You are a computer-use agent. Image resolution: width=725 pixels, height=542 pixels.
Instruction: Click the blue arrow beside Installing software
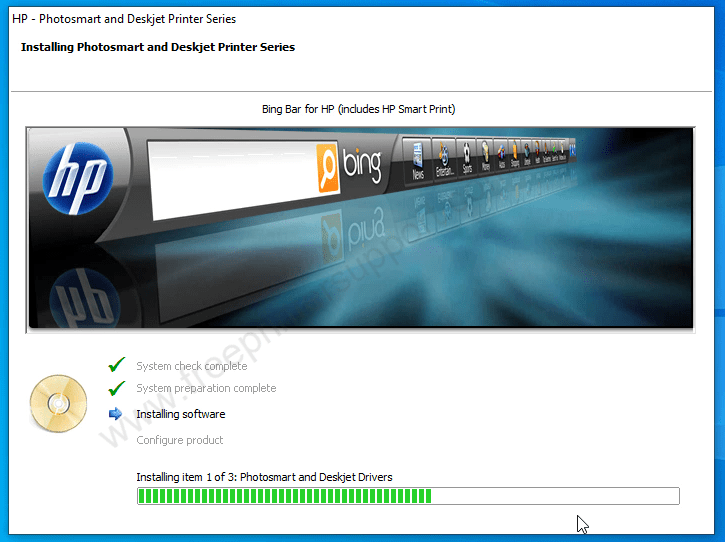116,413
